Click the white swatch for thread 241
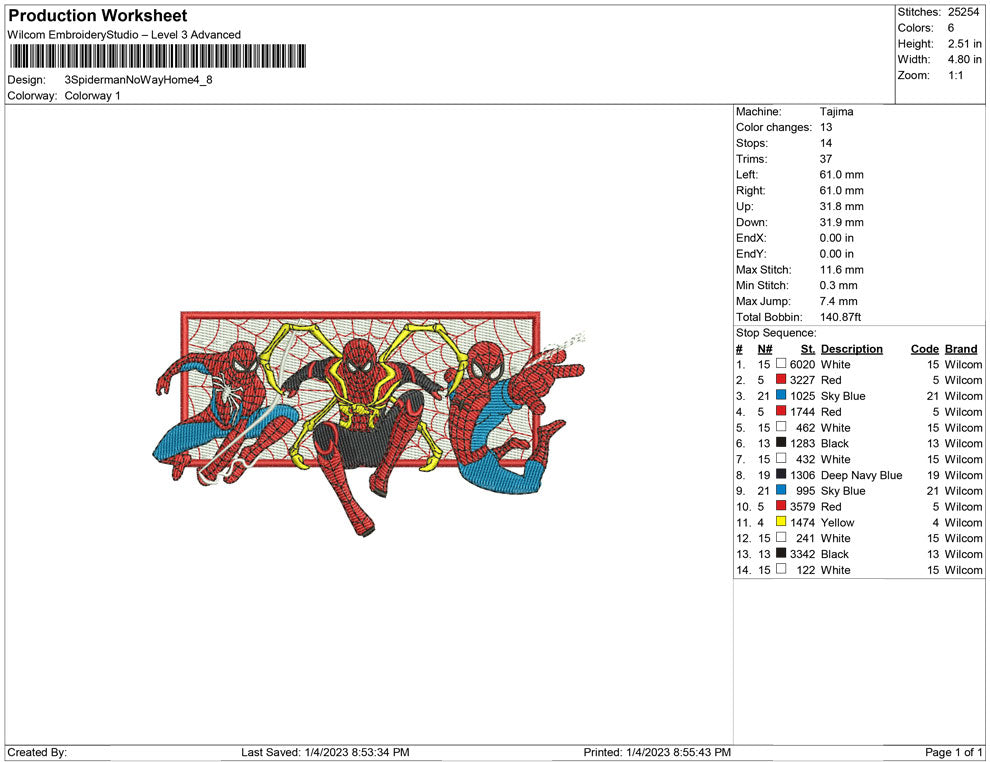This screenshot has height=762, width=990. click(781, 537)
